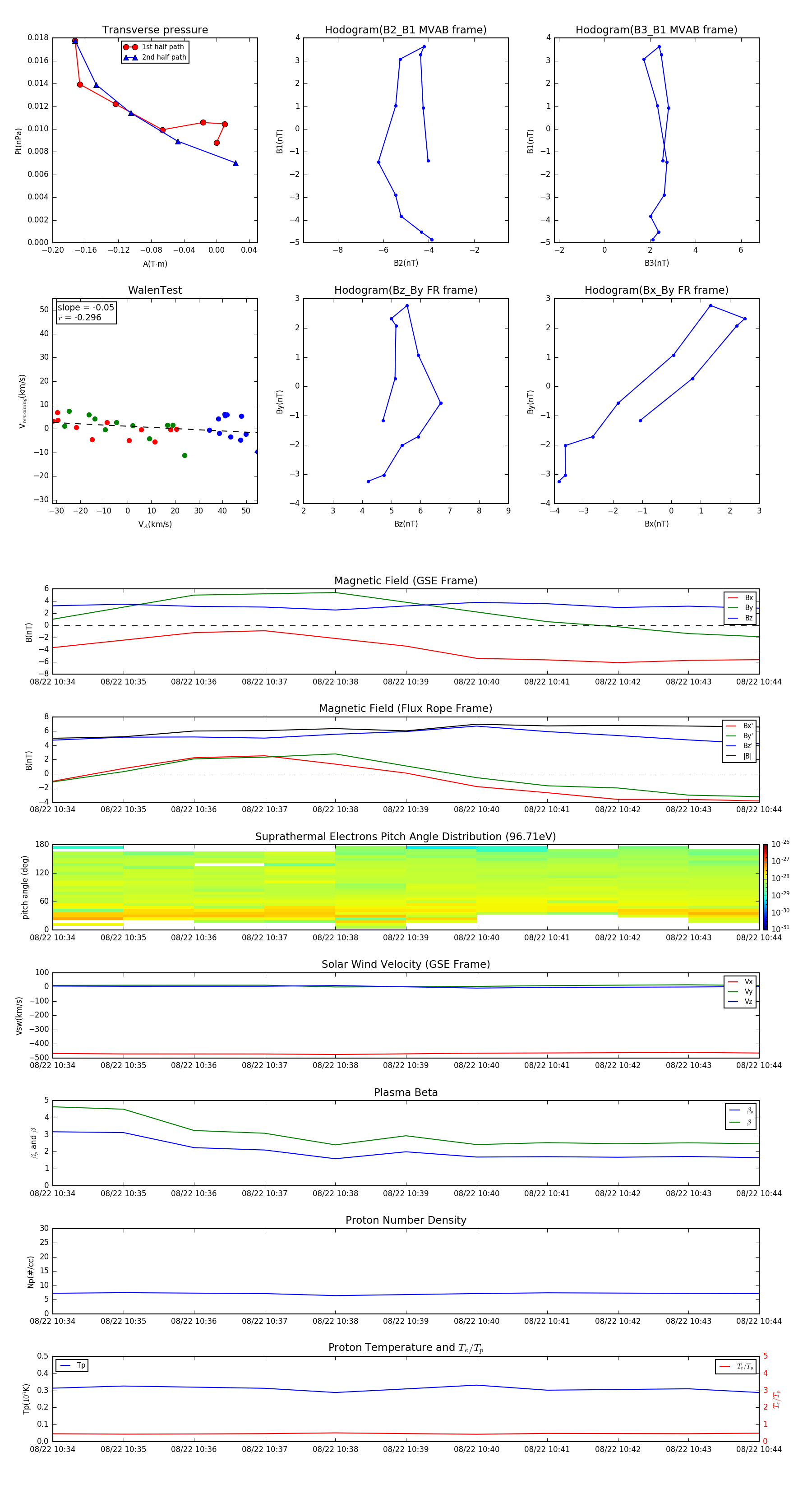Click the "Hodogram(B2_B1 MVAB frame)" title
The height and width of the screenshot is (1489, 812).
(x=406, y=29)
